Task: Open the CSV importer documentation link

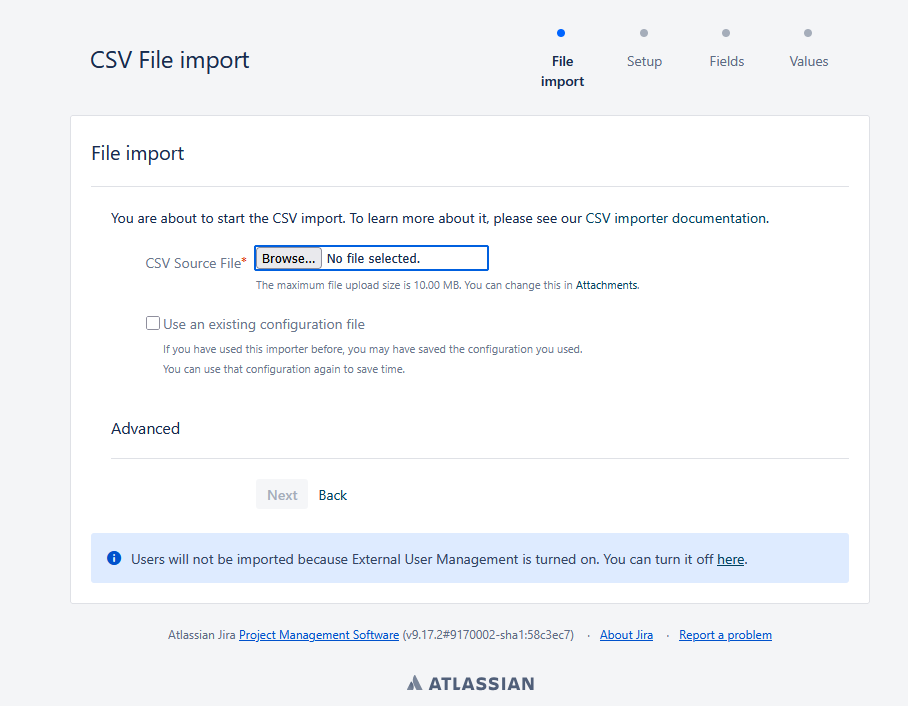Action: point(676,218)
